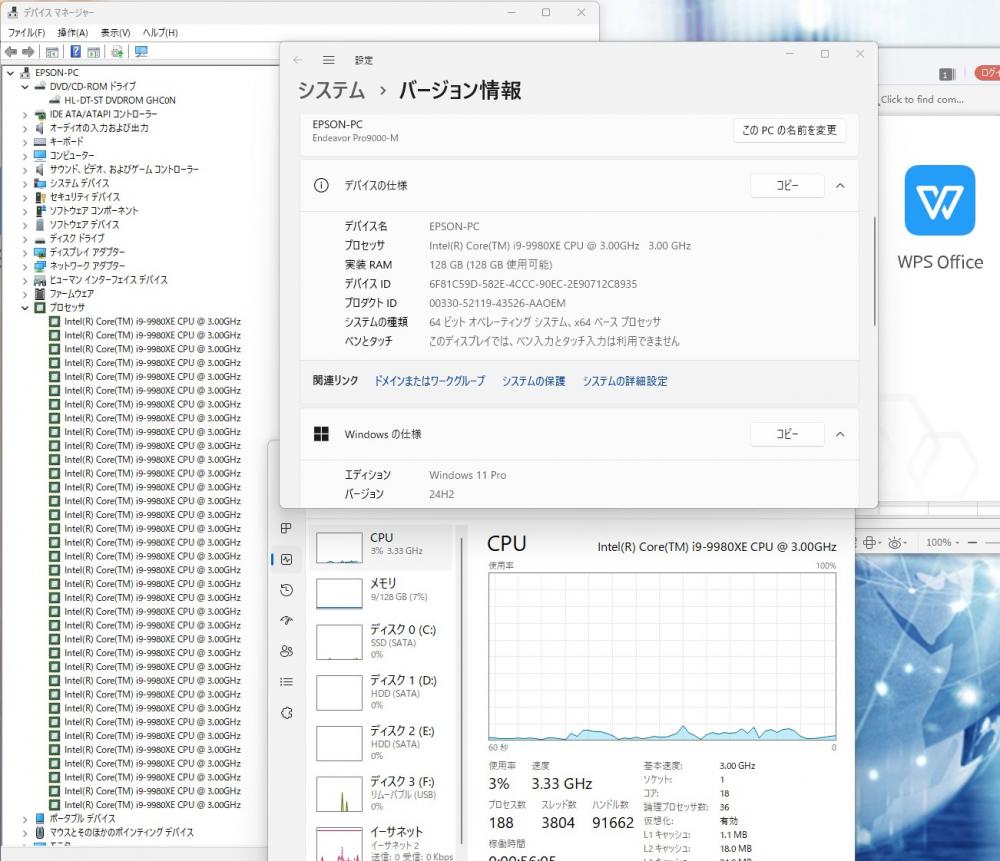Image resolution: width=1000 pixels, height=861 pixels.
Task: Open App history icon in Task Manager sidebar
Action: pyautogui.click(x=286, y=590)
